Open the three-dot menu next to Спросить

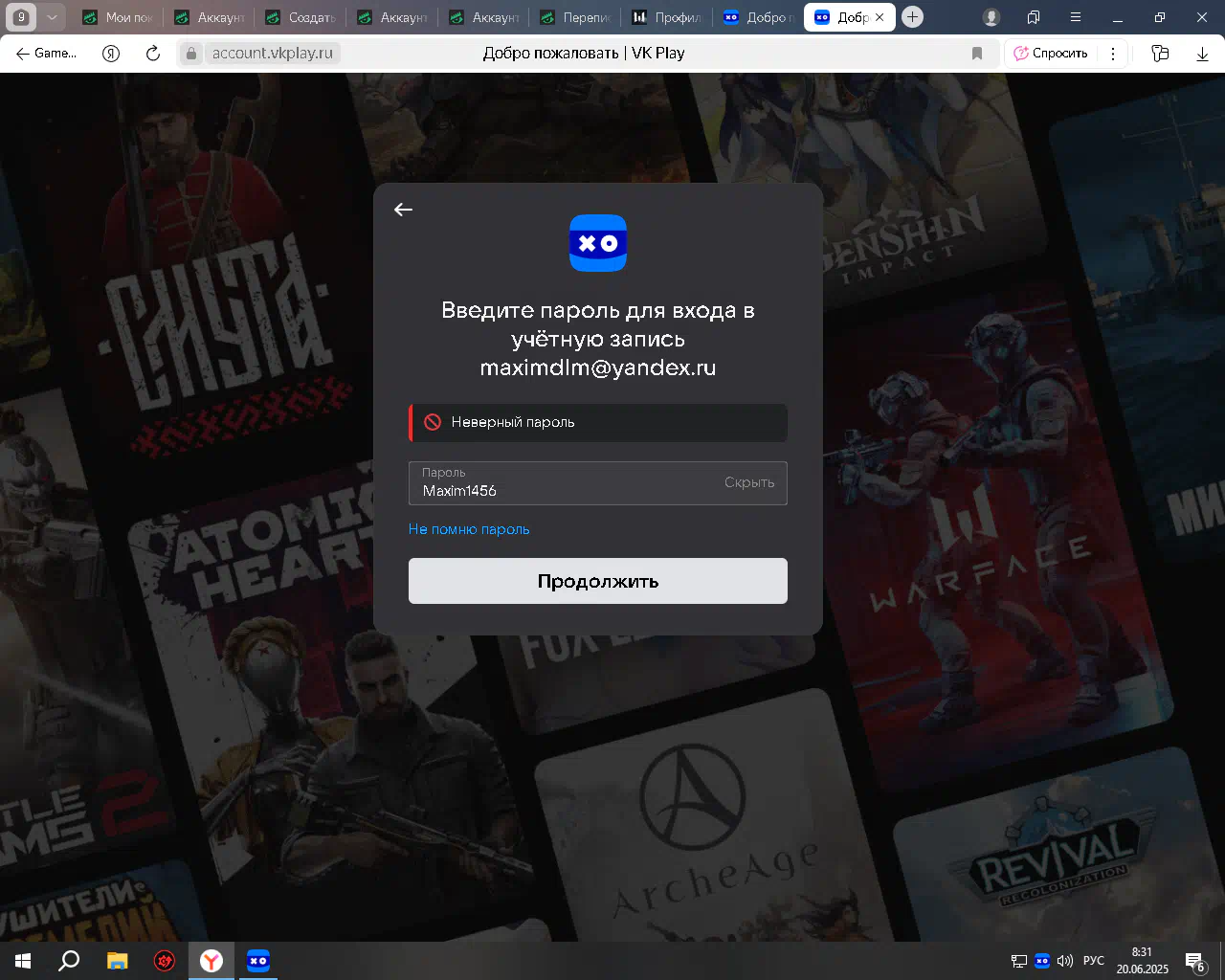tap(1113, 54)
